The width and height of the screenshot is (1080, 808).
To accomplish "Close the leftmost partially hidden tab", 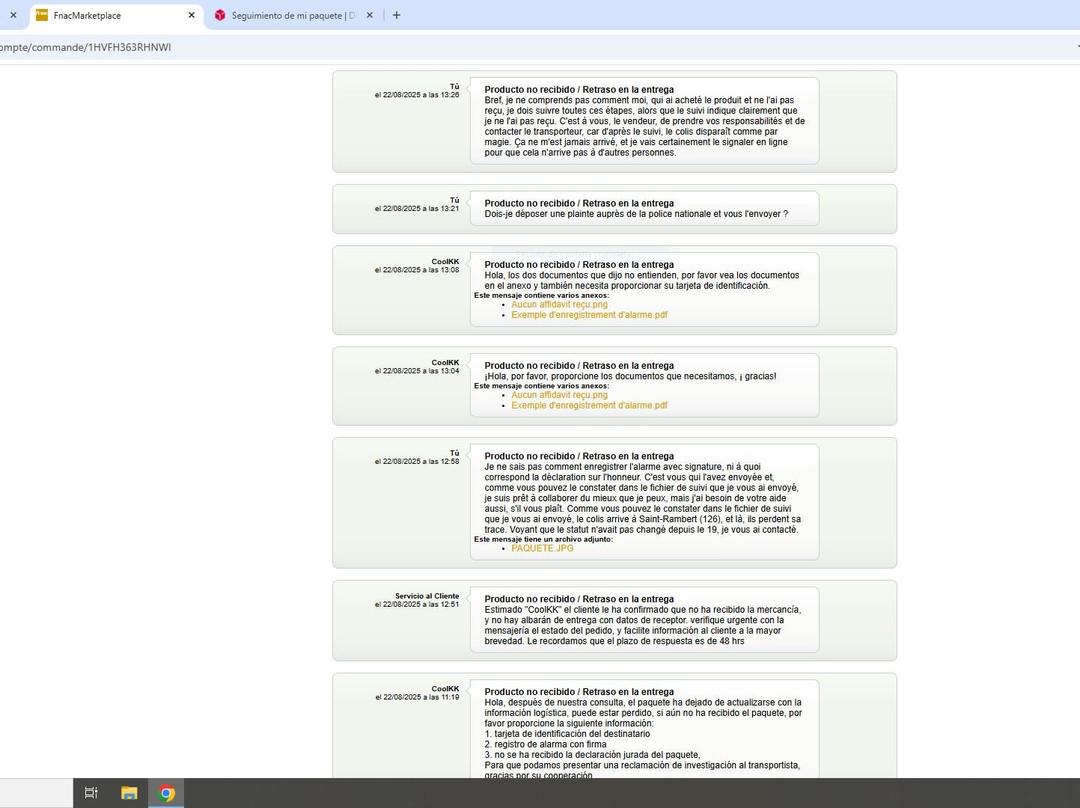I will 13,15.
